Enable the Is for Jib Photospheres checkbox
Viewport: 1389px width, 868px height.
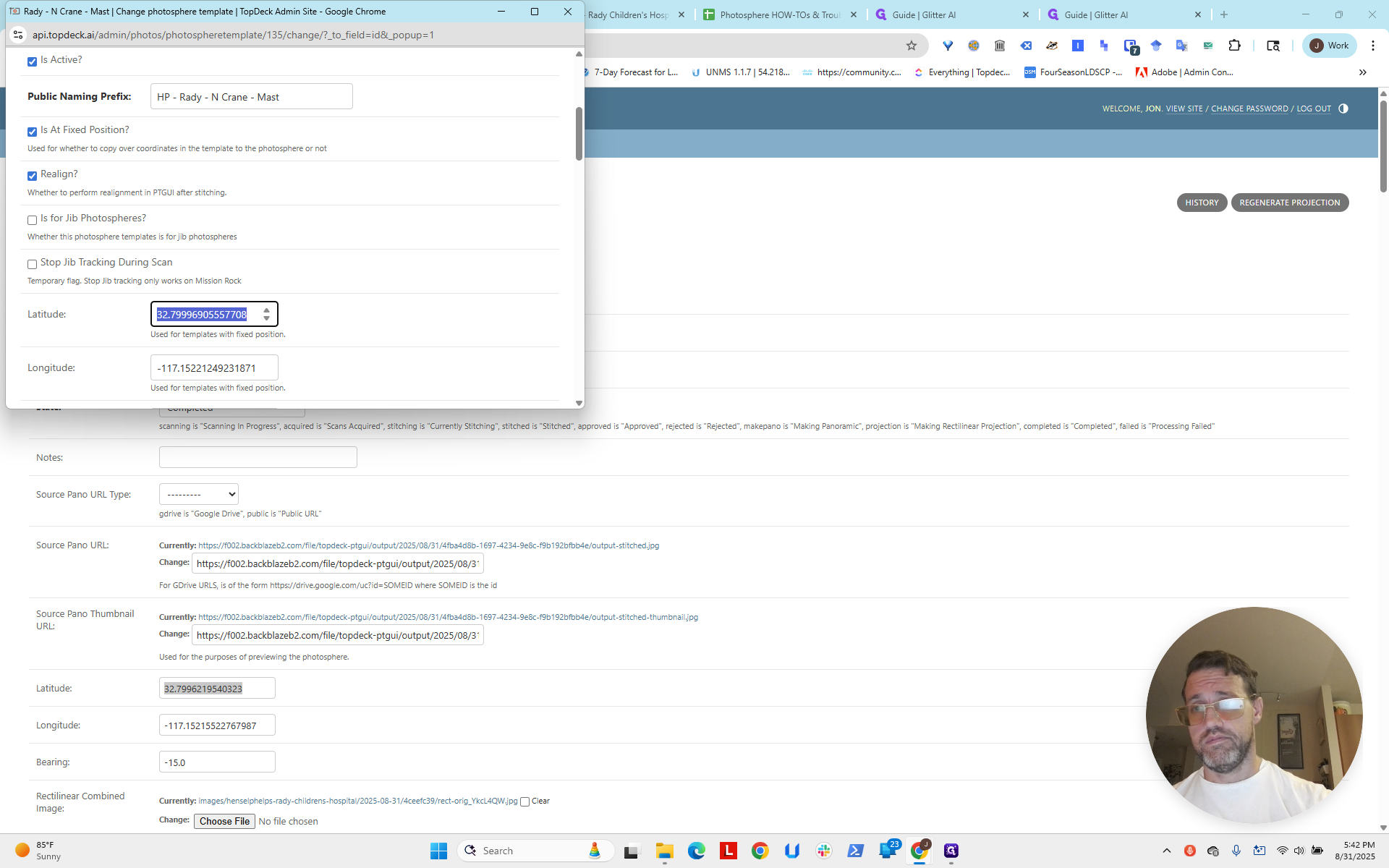point(32,220)
